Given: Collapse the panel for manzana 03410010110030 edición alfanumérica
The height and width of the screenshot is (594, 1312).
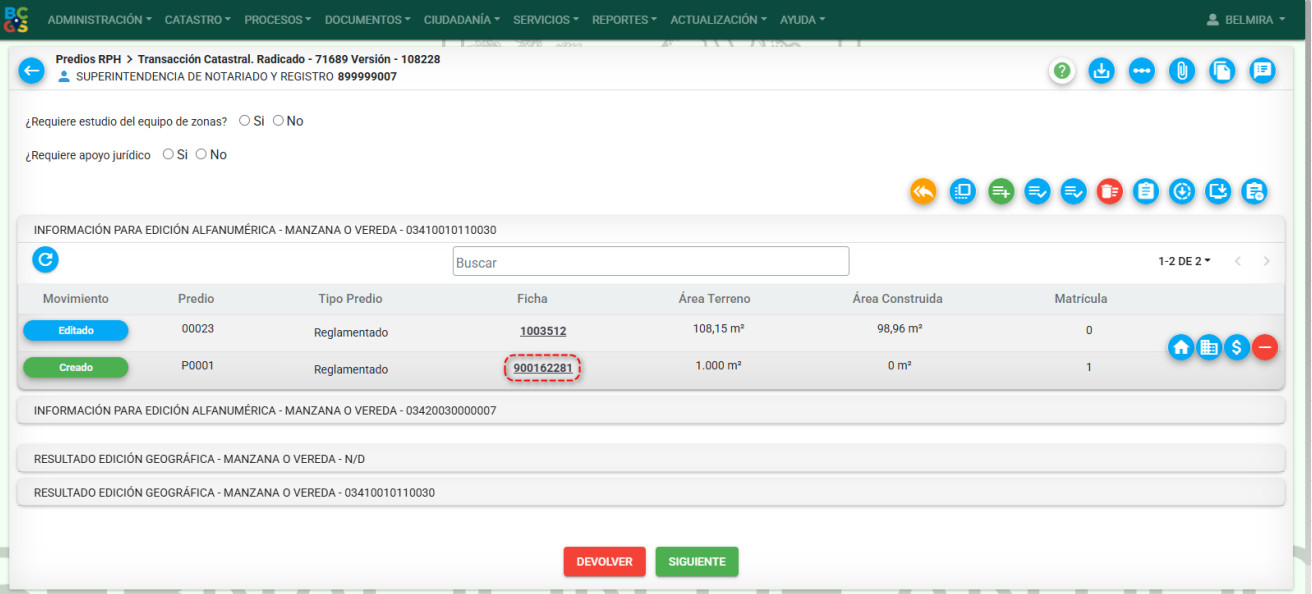Looking at the screenshot, I should [650, 229].
